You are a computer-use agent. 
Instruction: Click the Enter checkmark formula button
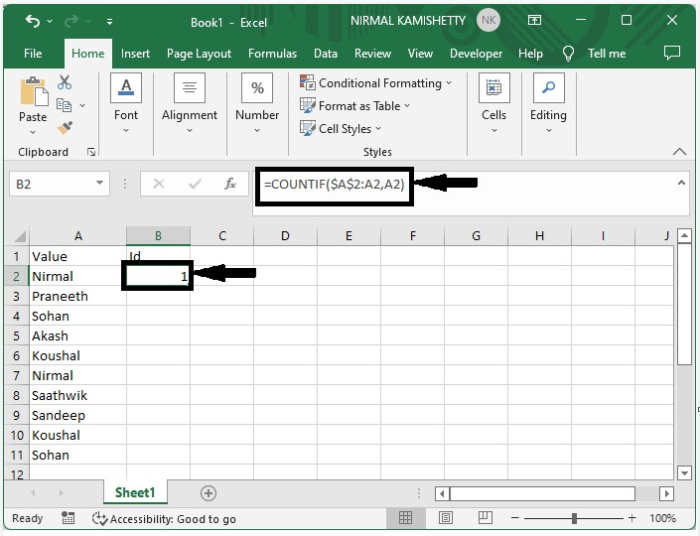(x=195, y=183)
